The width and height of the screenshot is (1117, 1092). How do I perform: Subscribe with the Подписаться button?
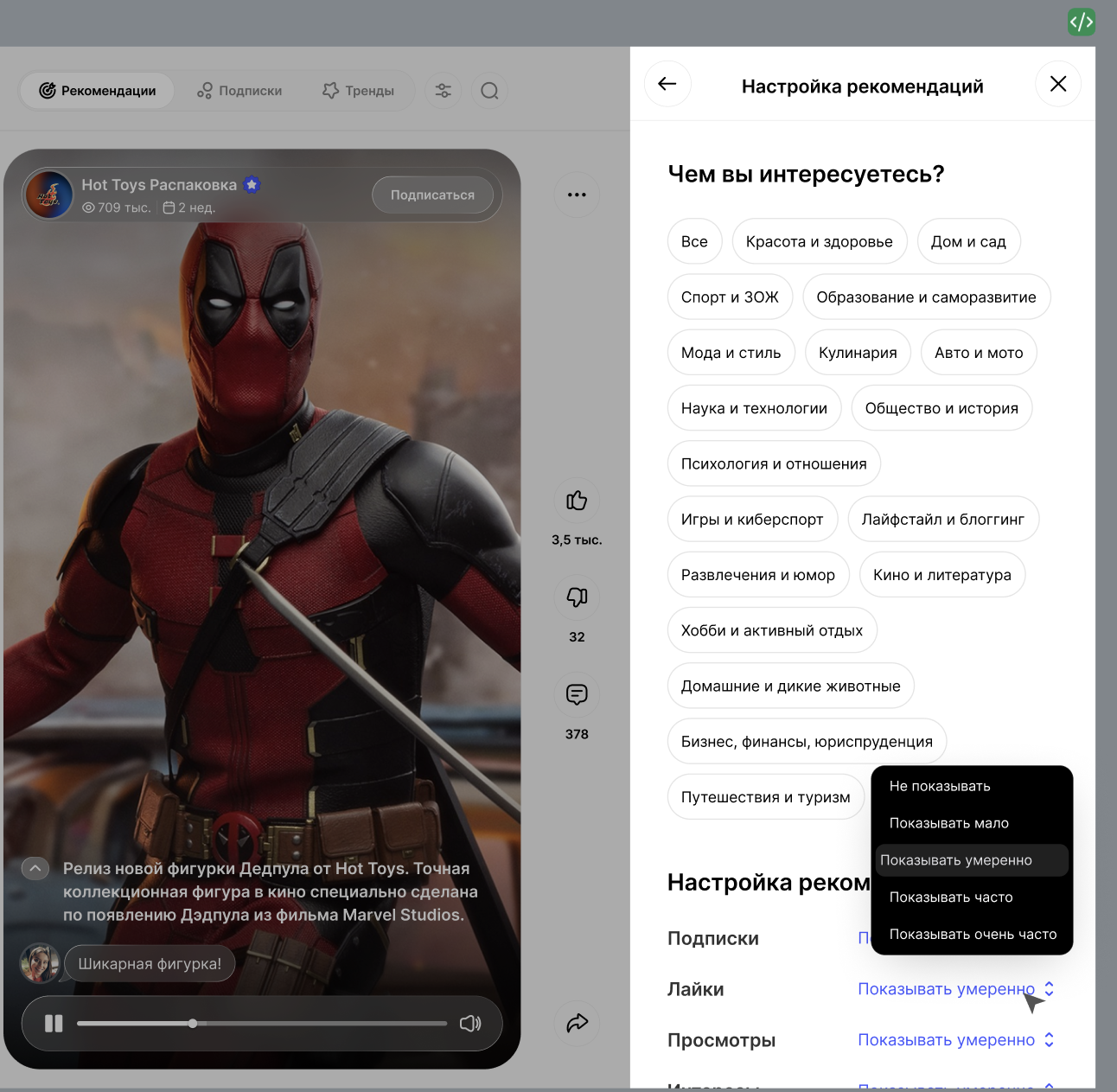432,195
